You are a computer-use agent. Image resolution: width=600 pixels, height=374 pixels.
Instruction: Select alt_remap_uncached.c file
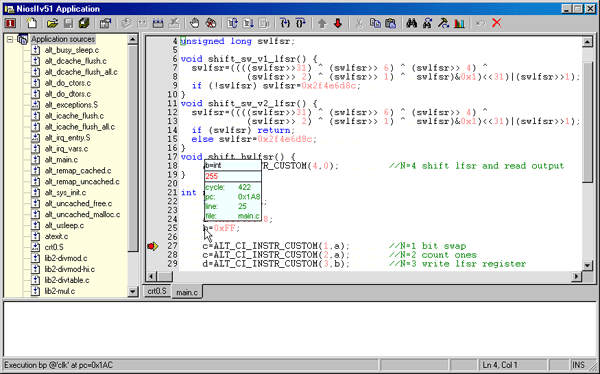pos(82,182)
